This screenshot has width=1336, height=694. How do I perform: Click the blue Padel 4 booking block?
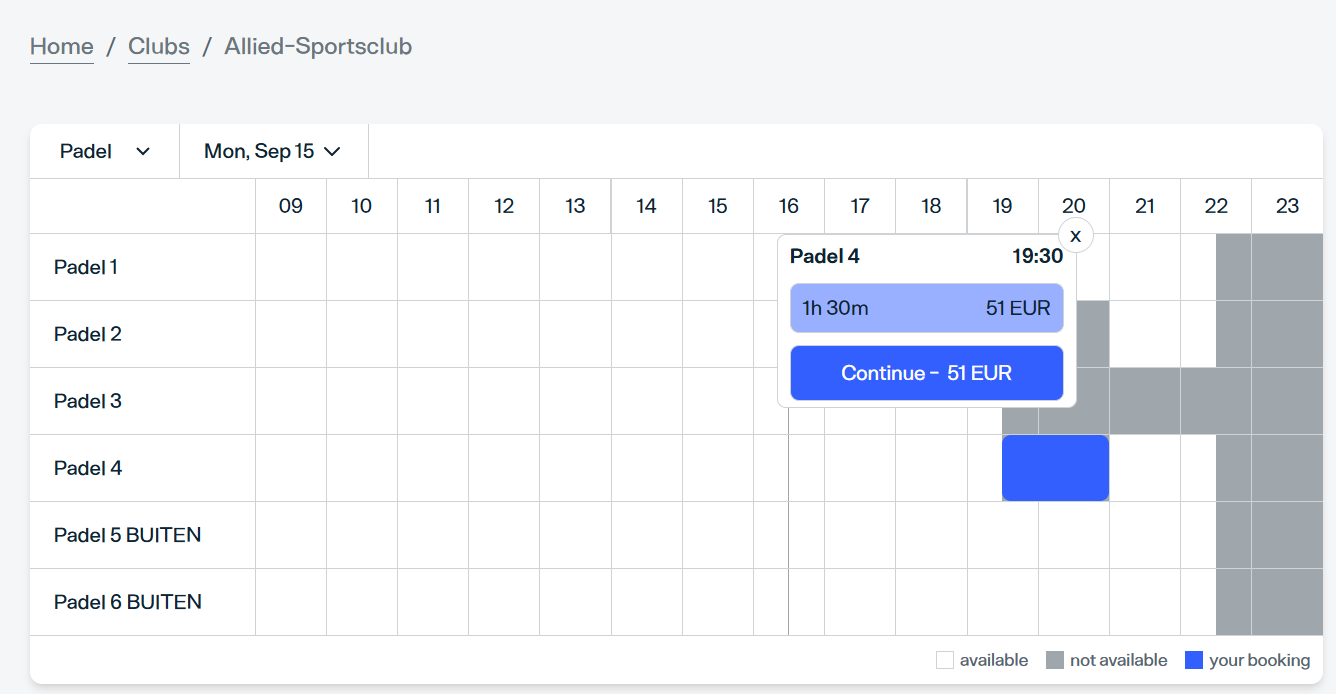click(x=1055, y=468)
